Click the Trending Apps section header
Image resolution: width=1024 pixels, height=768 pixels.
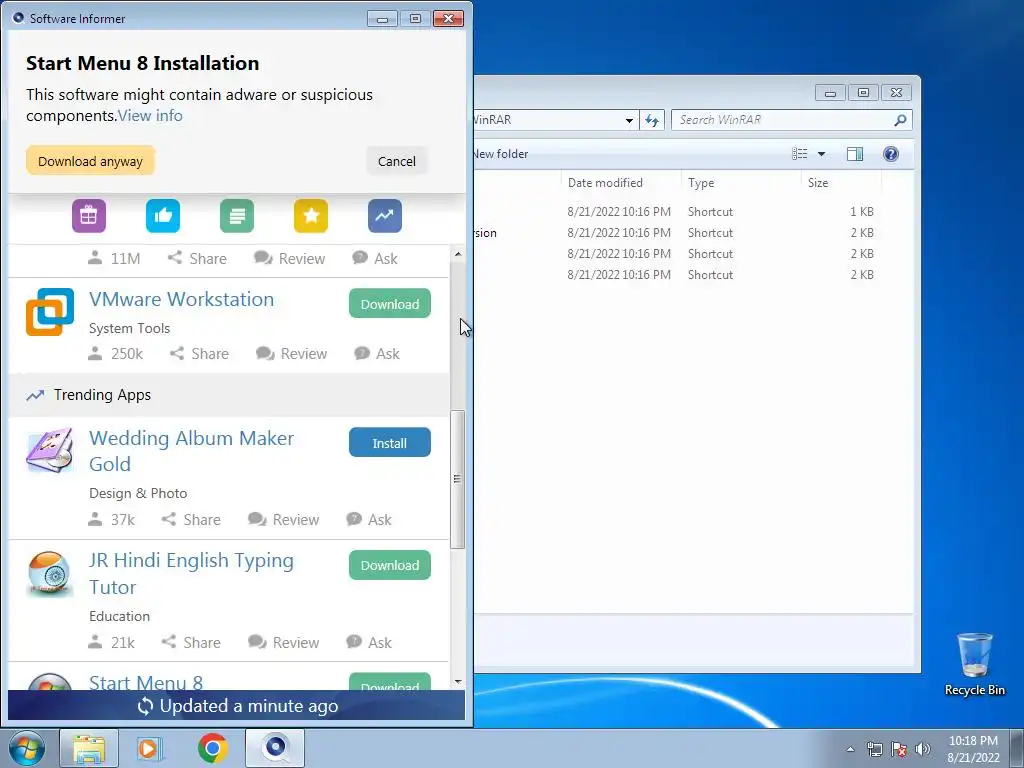tap(229, 395)
